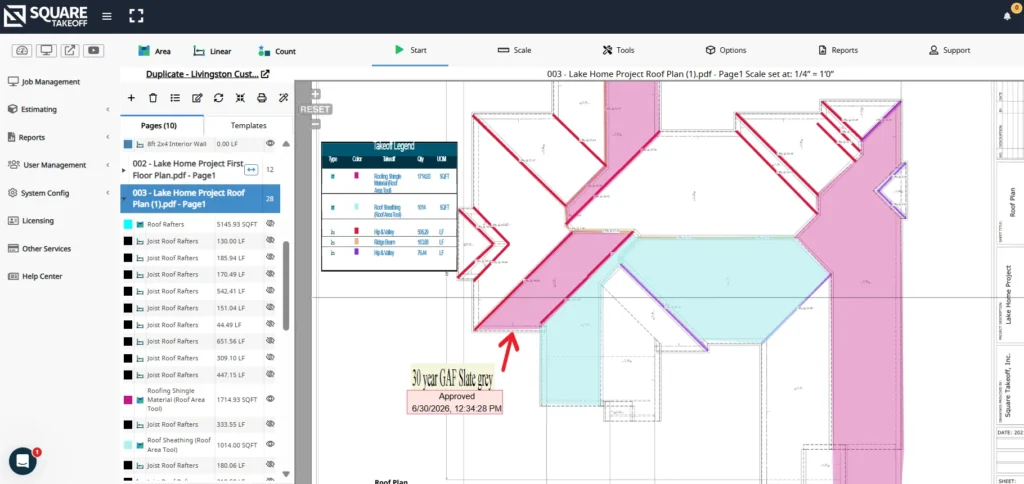The image size is (1024, 484).
Task: Show the Joist Roof Rafters 185.94 LF takeoff
Action: click(270, 258)
